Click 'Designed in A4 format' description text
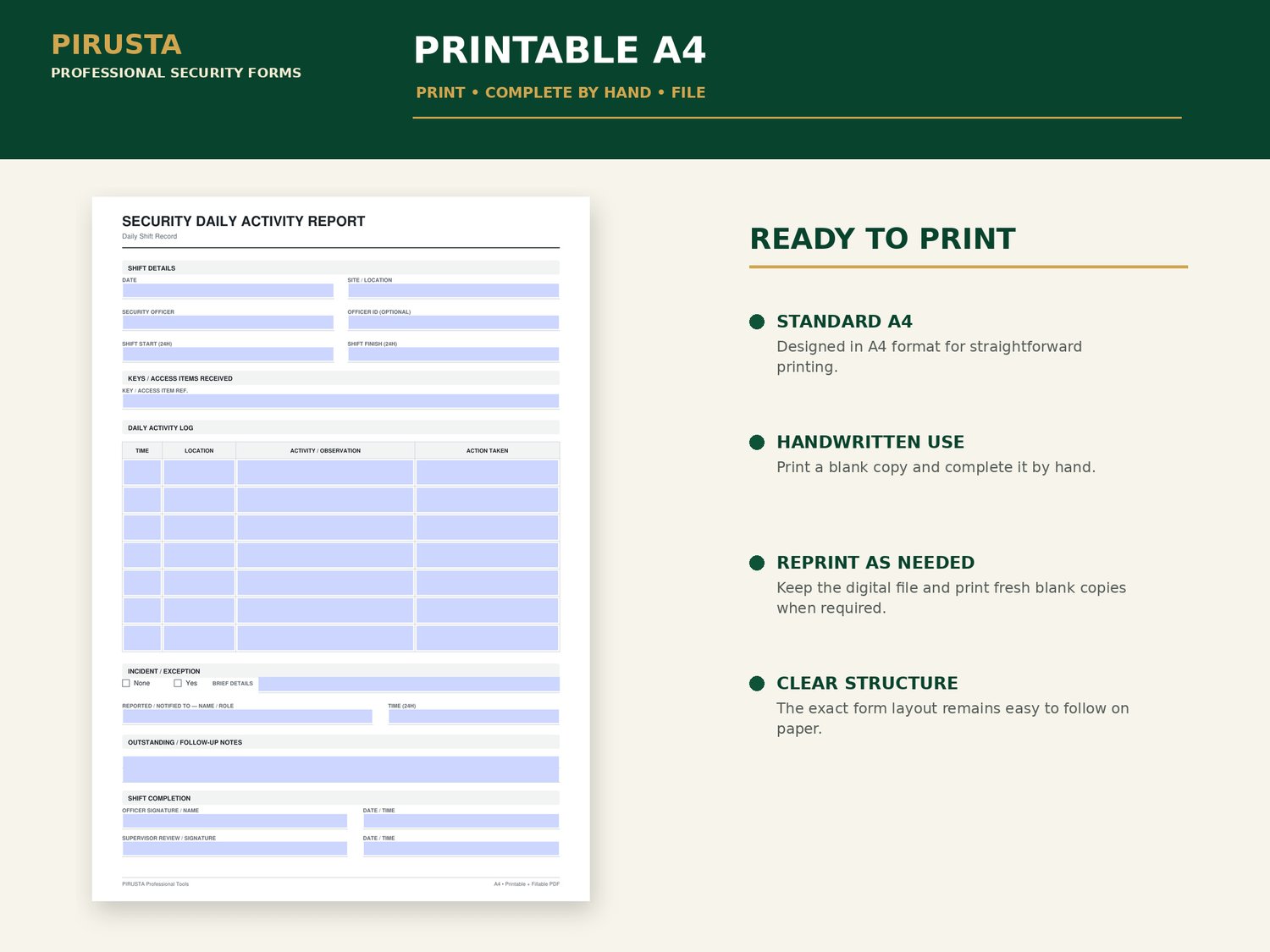The width and height of the screenshot is (1270, 952). [x=929, y=357]
